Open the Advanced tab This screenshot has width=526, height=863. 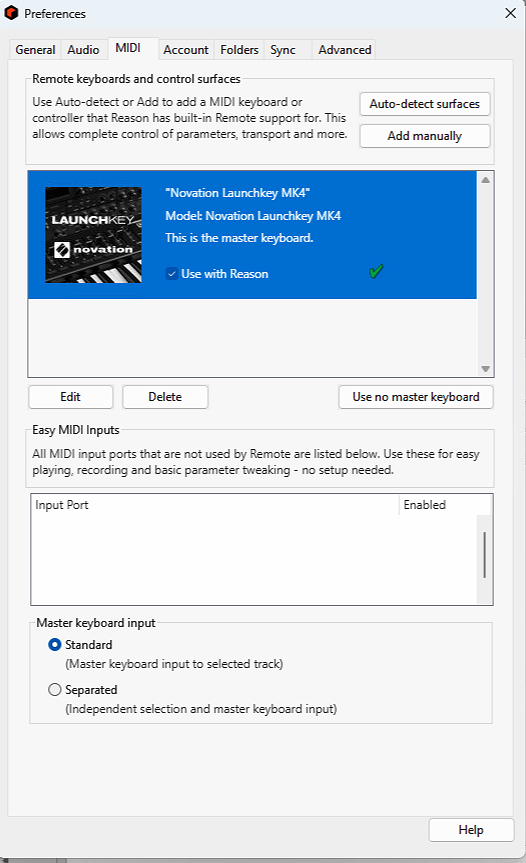[x=345, y=50]
